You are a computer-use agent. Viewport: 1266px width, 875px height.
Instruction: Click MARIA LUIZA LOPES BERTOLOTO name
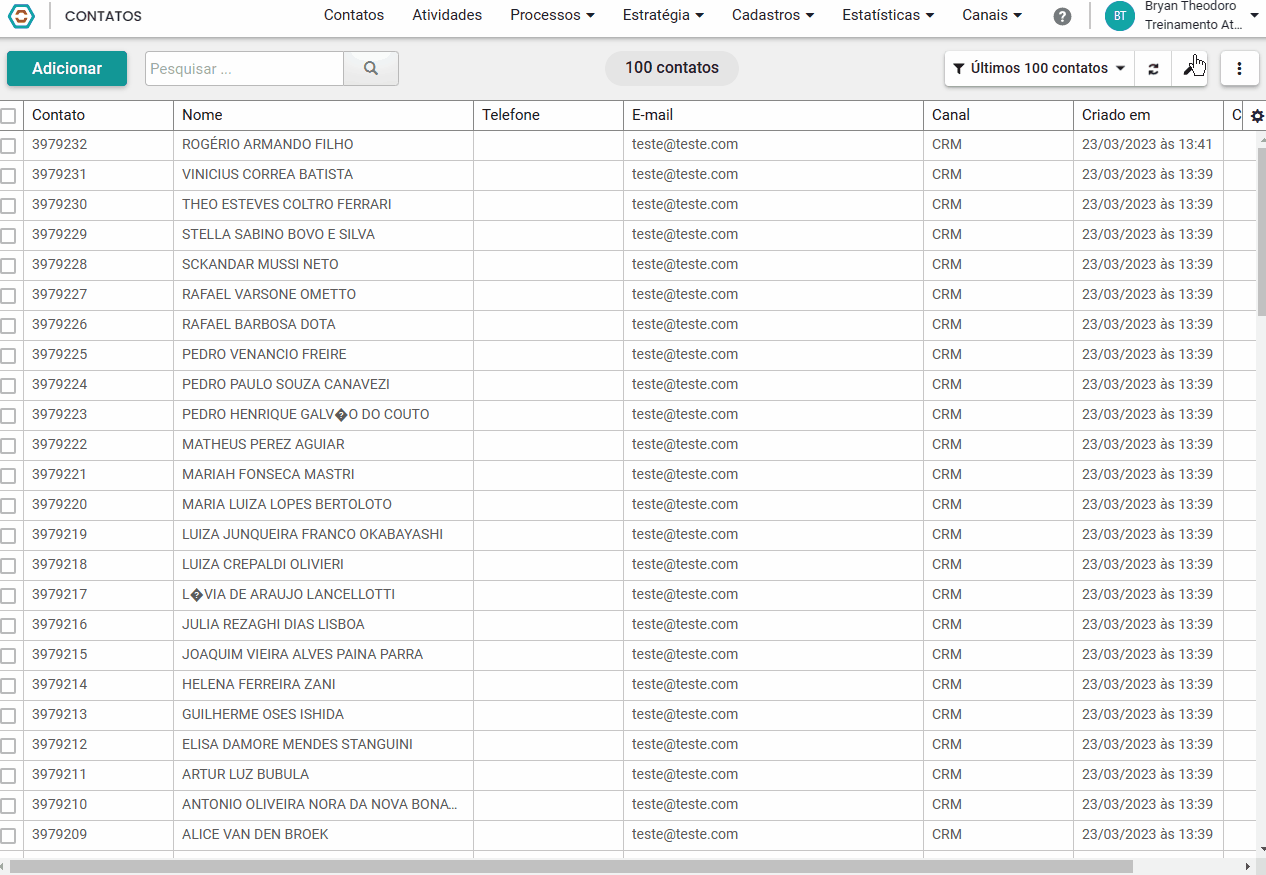coord(287,504)
